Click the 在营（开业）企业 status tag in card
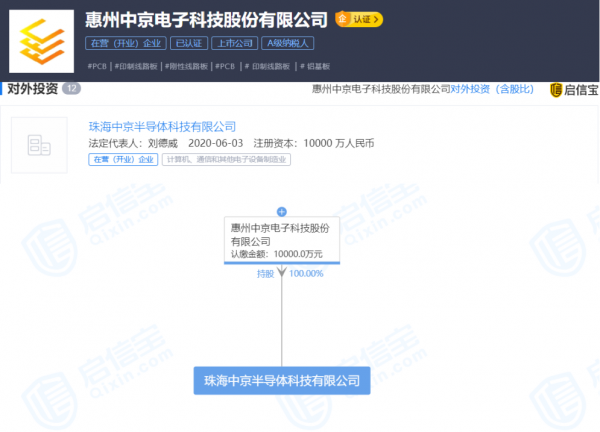 123,160
